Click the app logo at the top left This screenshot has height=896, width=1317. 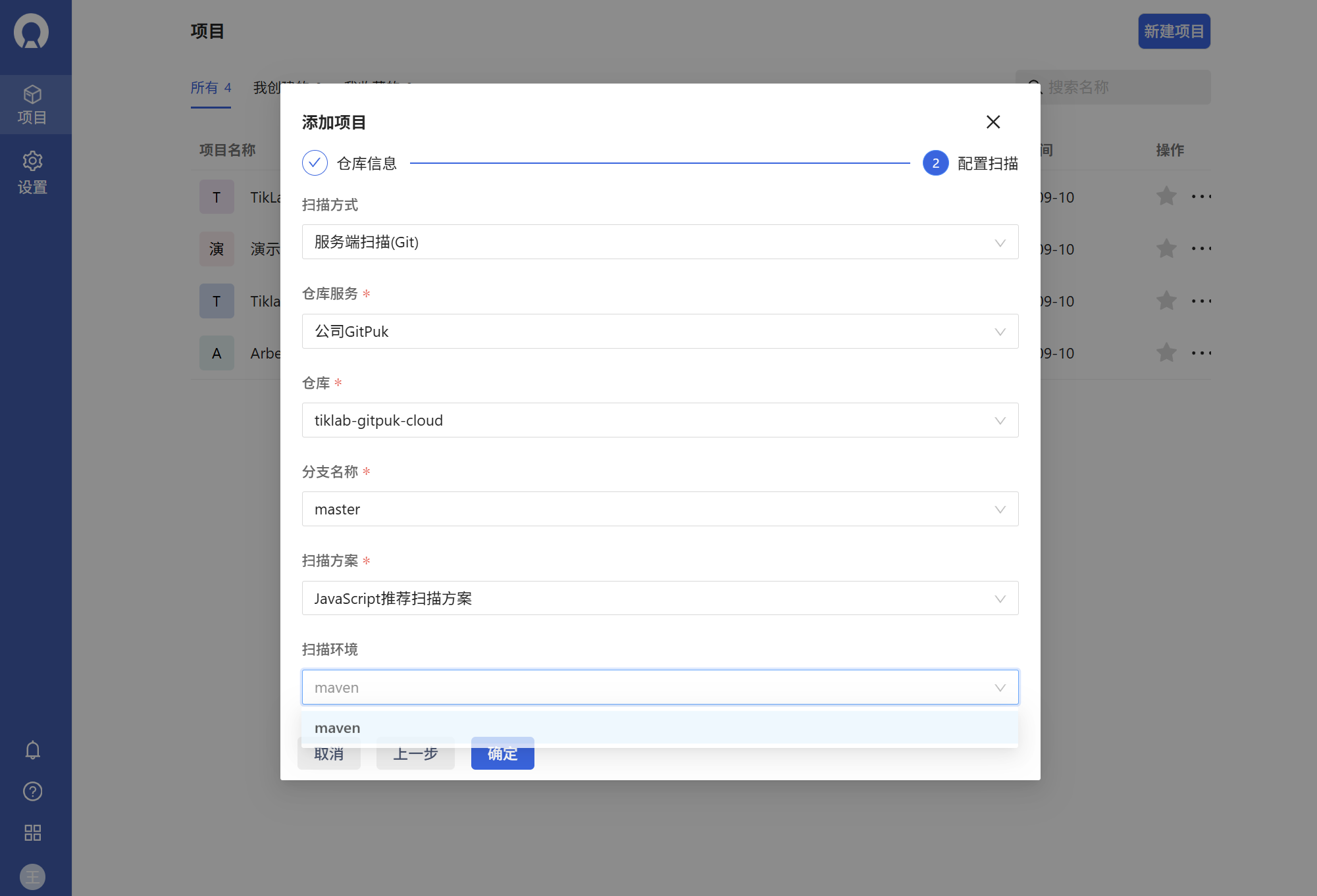tap(32, 31)
